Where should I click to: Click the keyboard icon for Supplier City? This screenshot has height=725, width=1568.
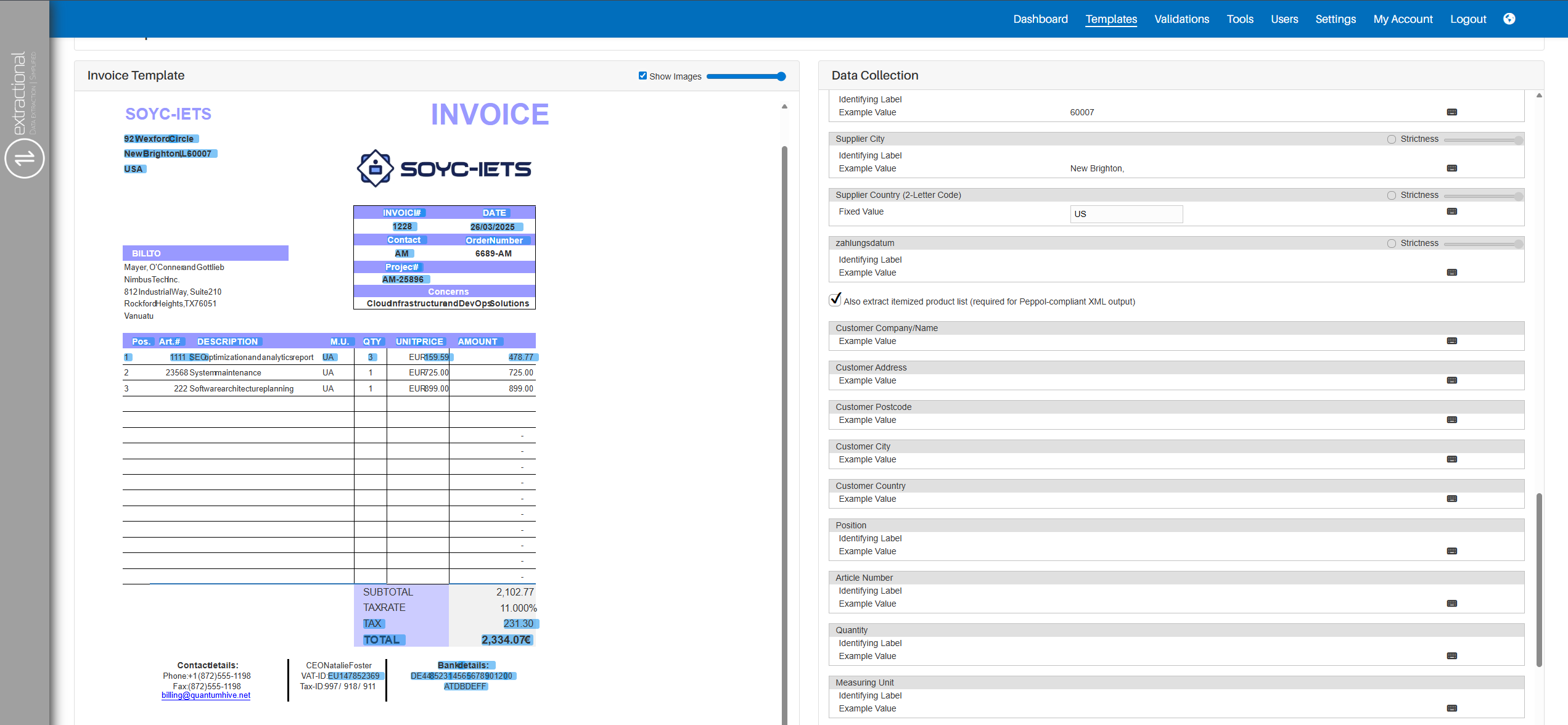pos(1451,168)
